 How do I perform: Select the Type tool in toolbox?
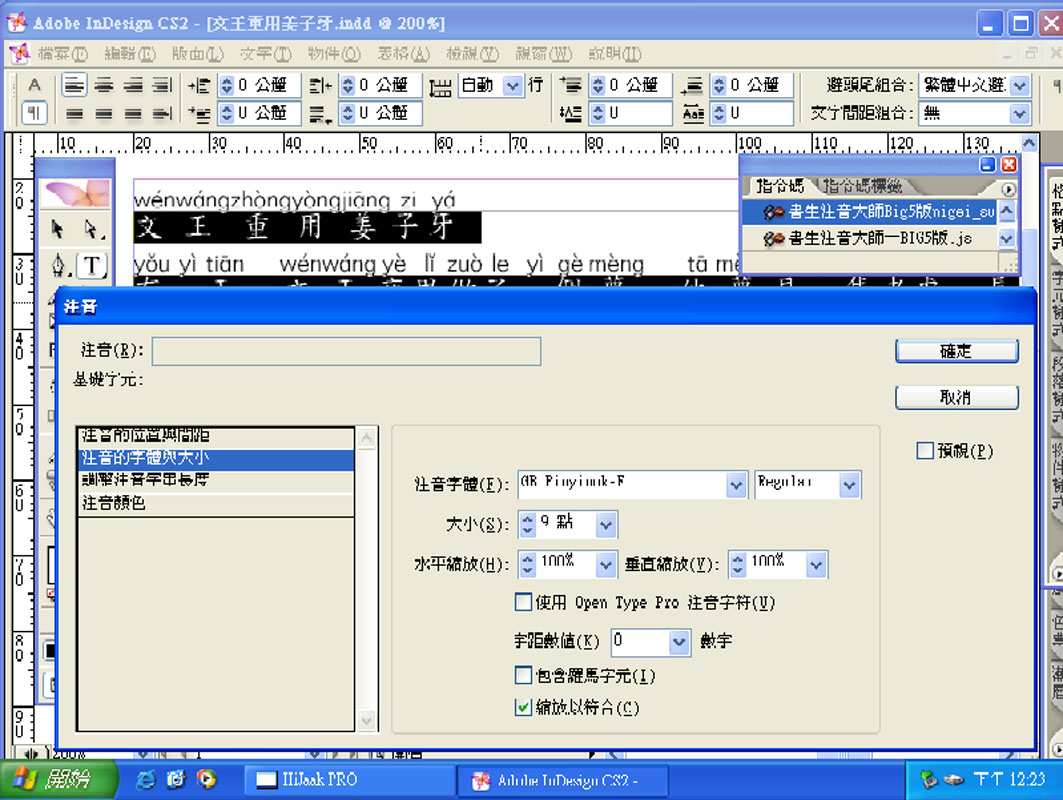point(92,265)
